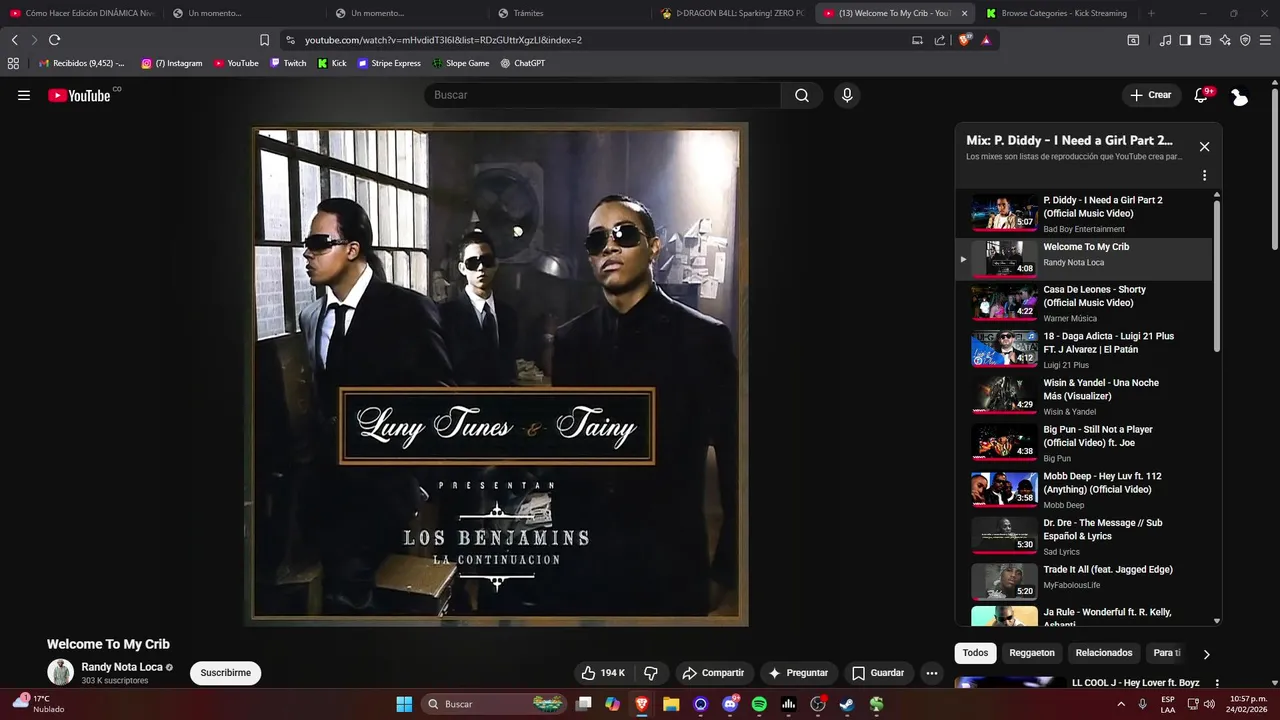Play Big Pun Still Not a Player
The image size is (1280, 720).
tap(1085, 443)
